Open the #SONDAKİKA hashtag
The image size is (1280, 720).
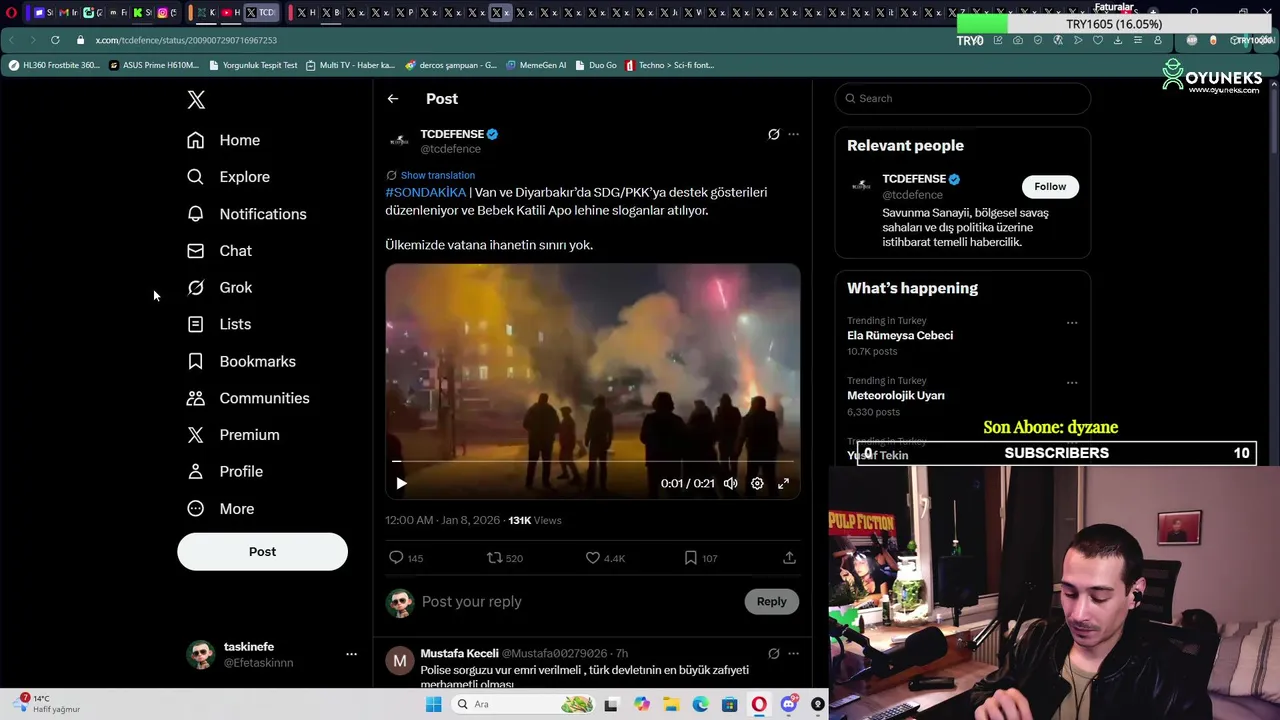(x=426, y=192)
